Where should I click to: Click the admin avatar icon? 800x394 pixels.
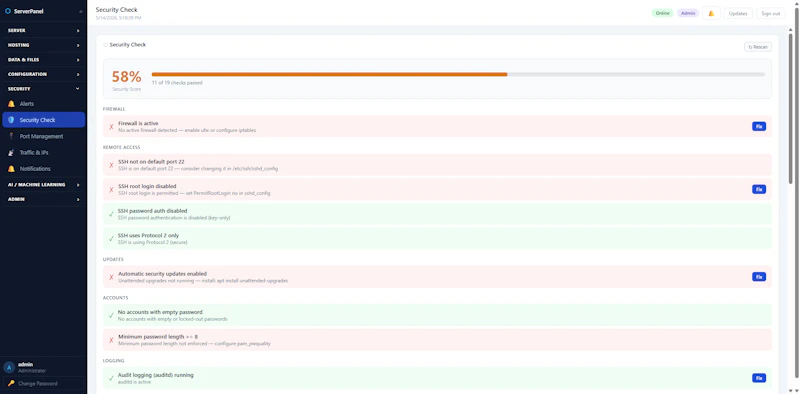coord(9,367)
